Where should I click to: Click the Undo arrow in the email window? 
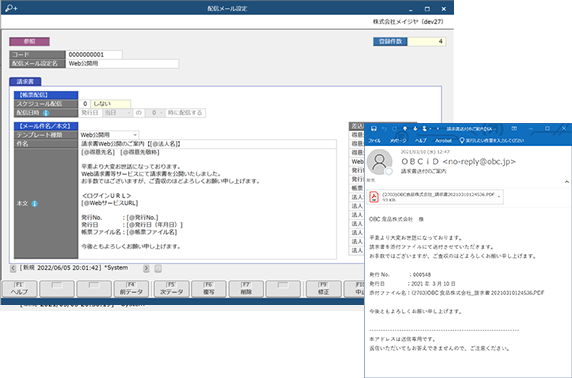(384, 128)
